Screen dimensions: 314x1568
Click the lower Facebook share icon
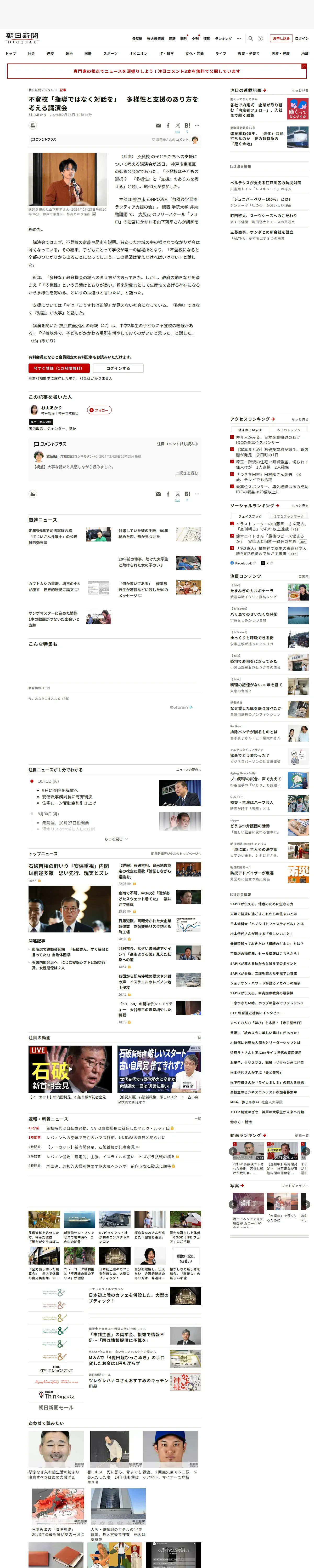[x=168, y=494]
